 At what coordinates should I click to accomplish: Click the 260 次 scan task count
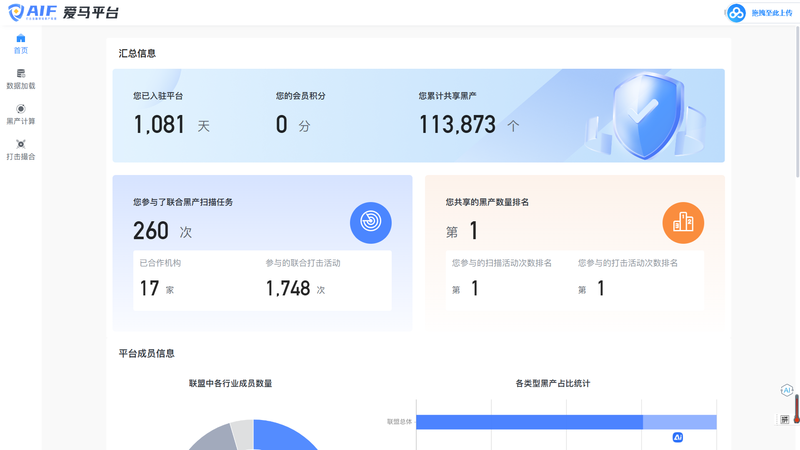[162, 231]
